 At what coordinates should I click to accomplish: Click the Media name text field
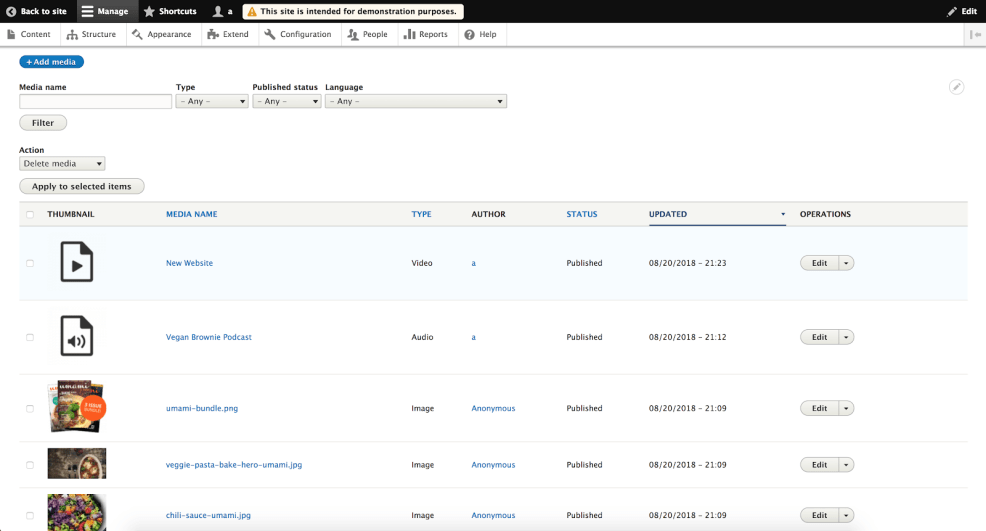(x=95, y=101)
